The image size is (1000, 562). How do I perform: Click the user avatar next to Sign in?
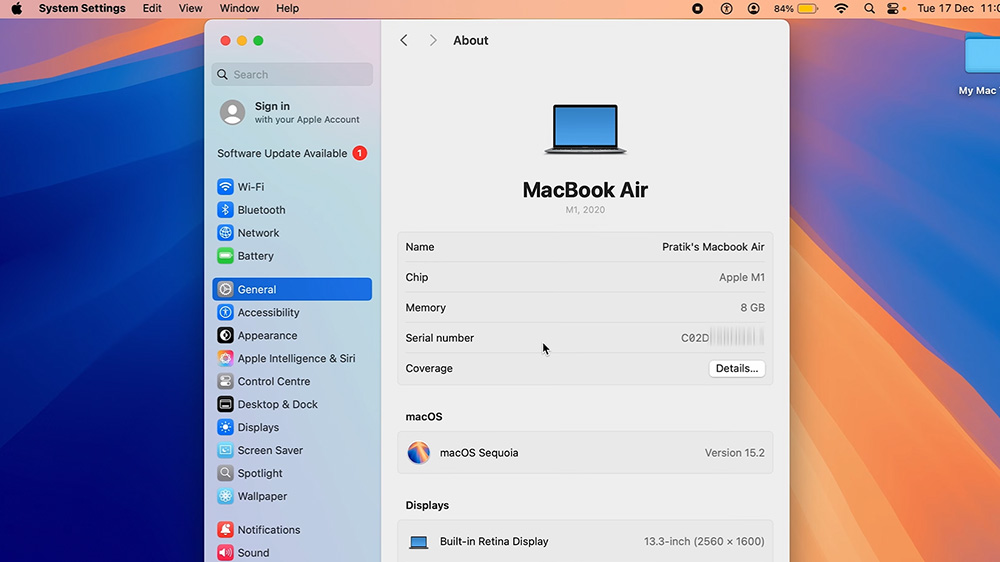click(x=232, y=112)
